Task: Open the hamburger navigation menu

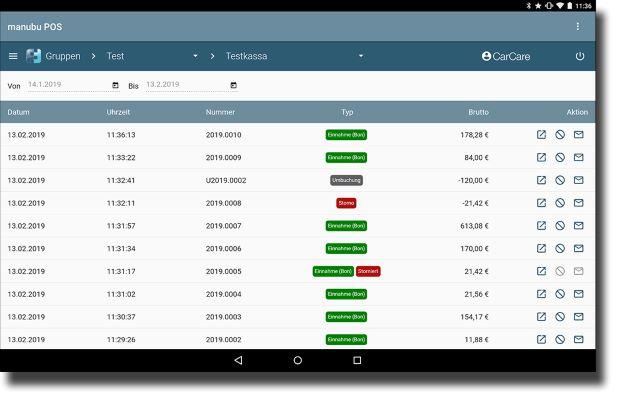Action: (13, 56)
